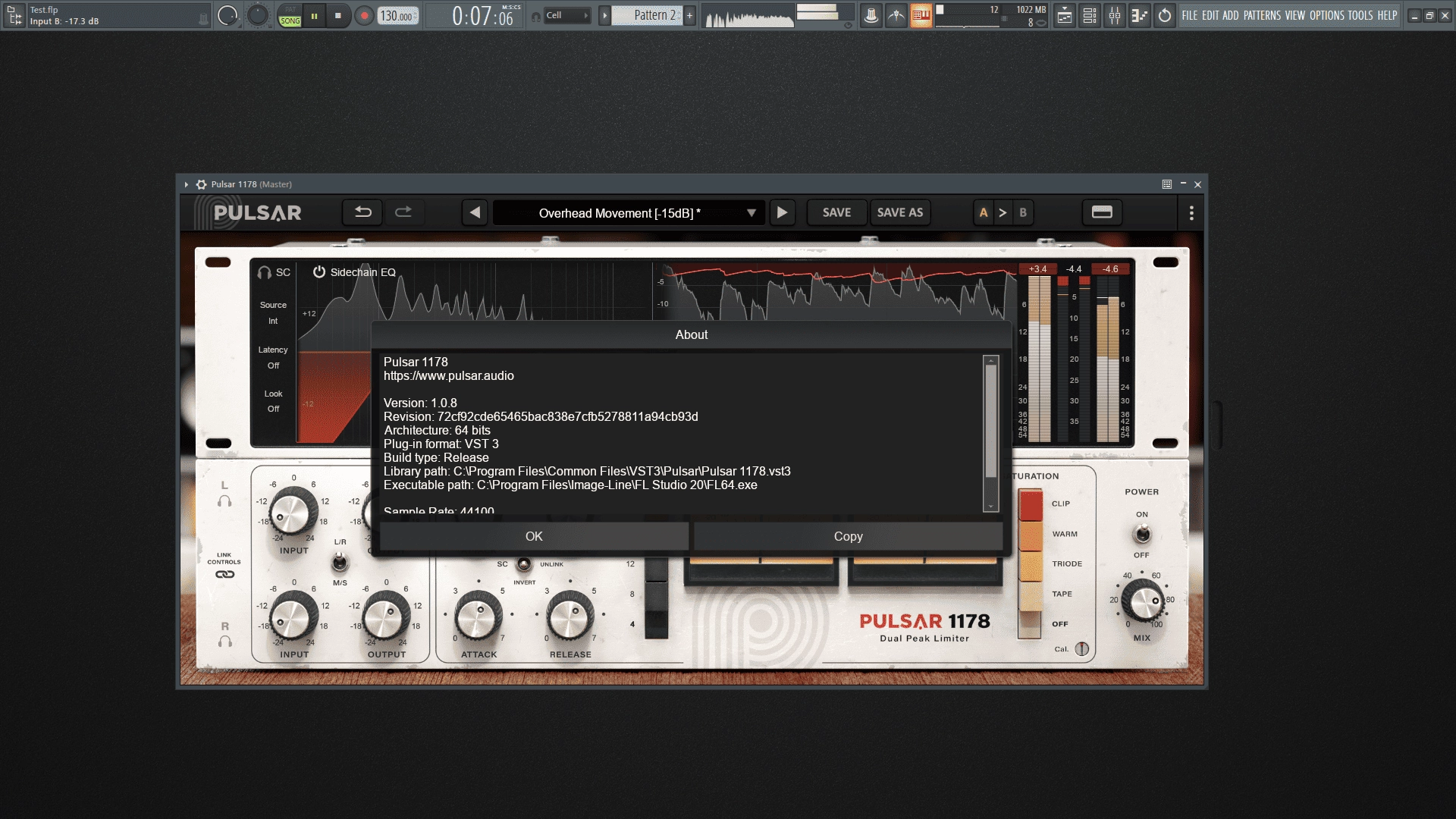Screen dimensions: 1456x819
Task: Click the Typing keyboard to piano icon
Action: [921, 15]
